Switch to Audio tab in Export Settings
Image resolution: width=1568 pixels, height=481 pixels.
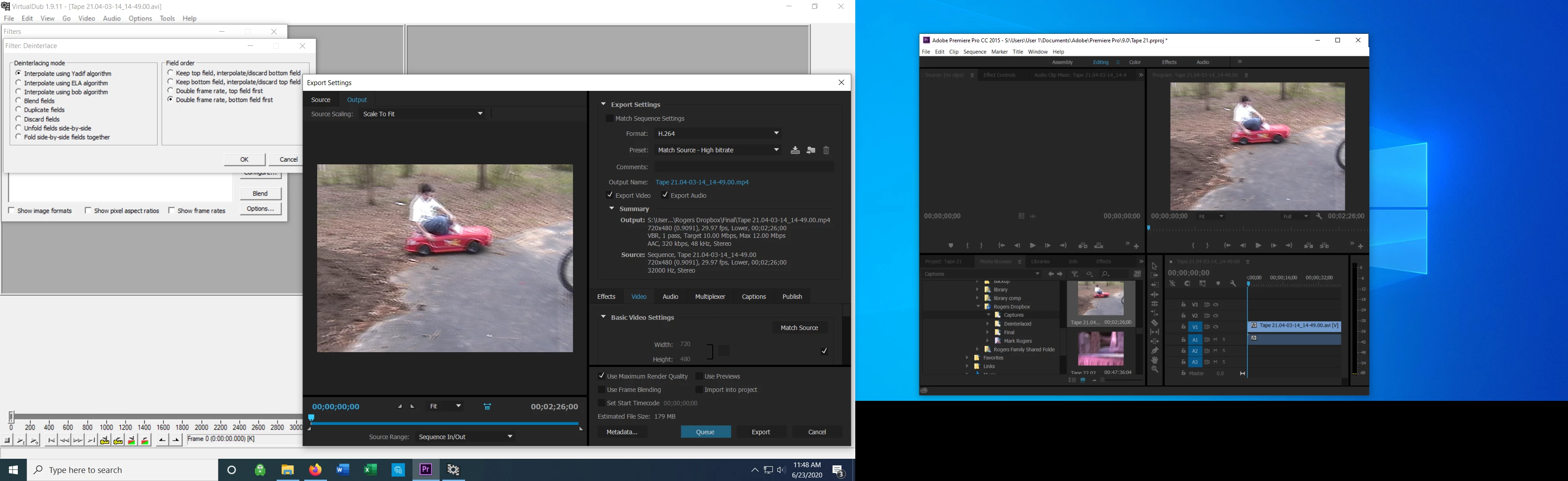tap(670, 297)
